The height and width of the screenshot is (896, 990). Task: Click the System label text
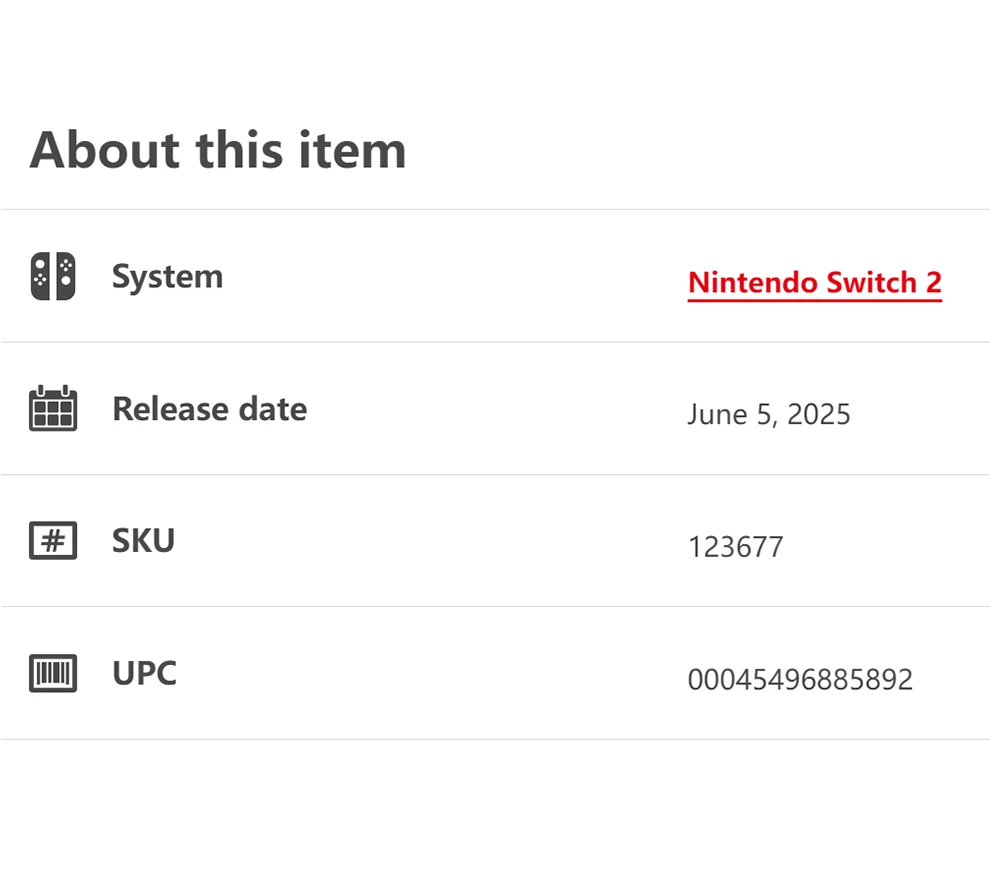(167, 277)
